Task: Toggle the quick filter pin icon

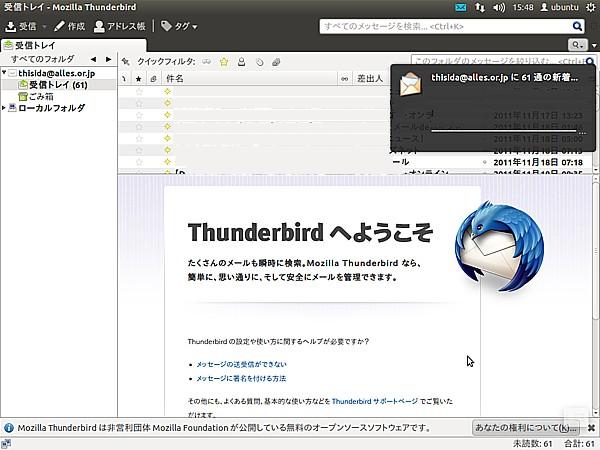Action: pos(126,62)
